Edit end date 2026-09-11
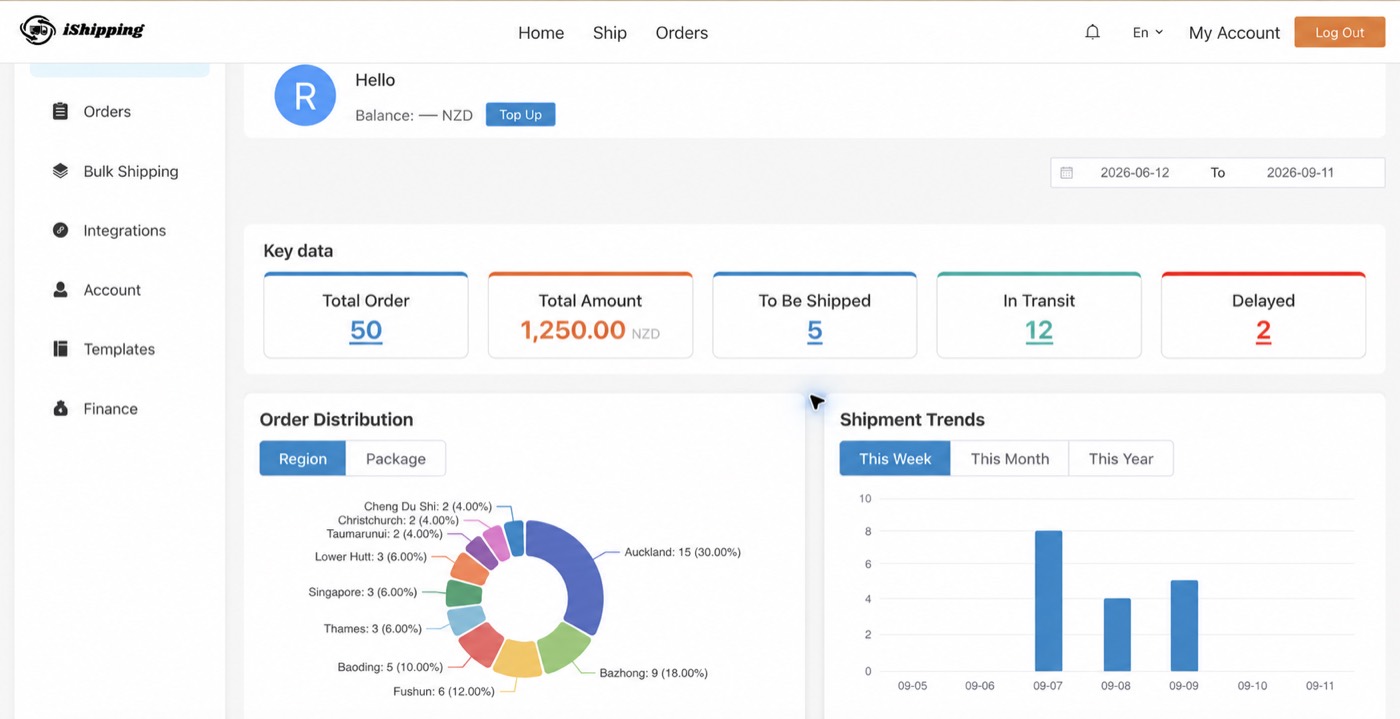The height and width of the screenshot is (719, 1400). 1300,172
